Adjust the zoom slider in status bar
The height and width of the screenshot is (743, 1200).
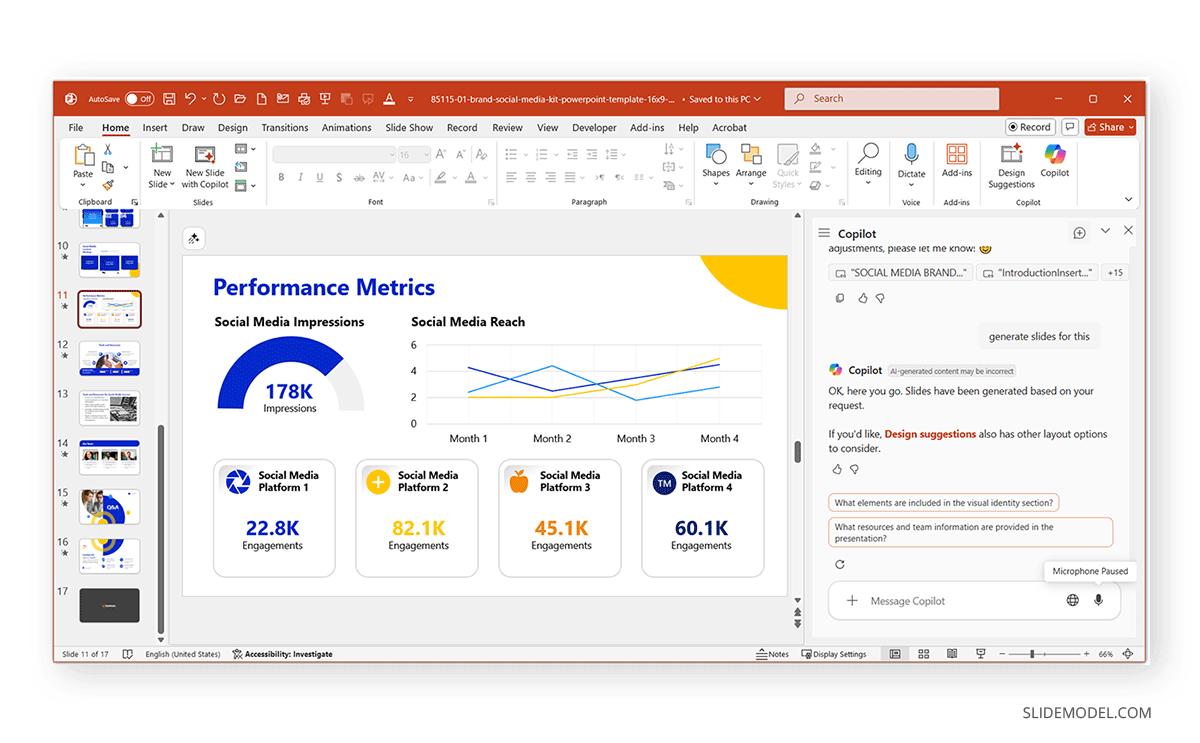tap(1033, 654)
